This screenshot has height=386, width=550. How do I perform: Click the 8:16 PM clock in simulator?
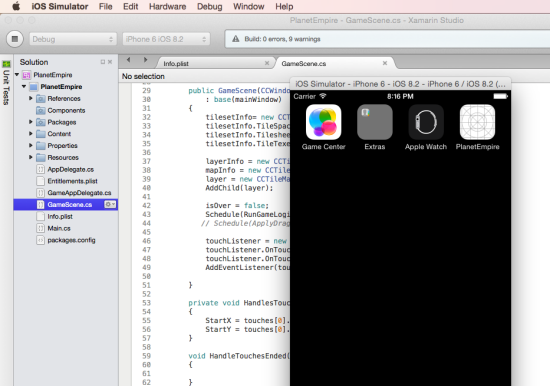click(400, 96)
